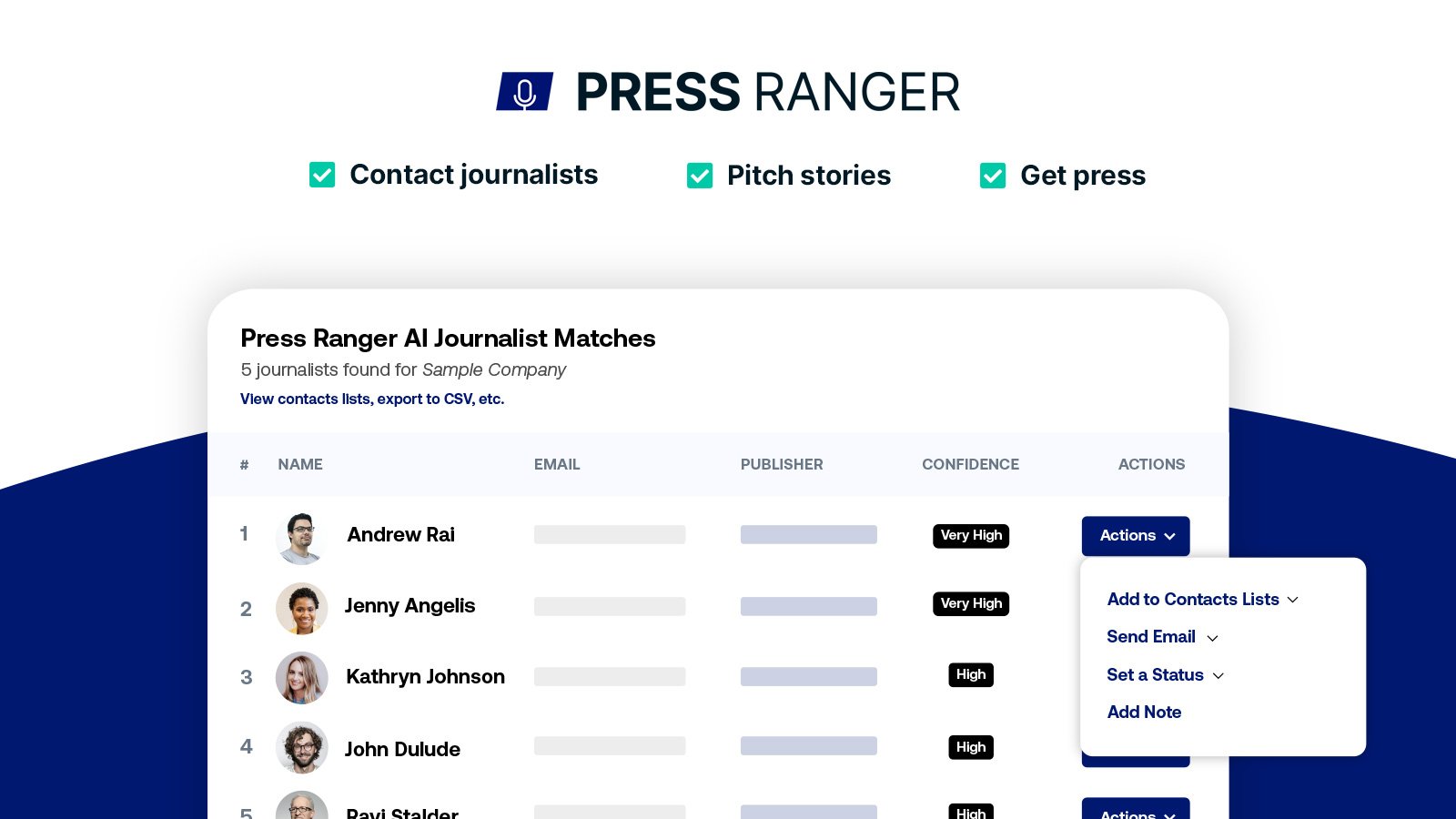Screen dimensions: 1456x819
Task: Click the email placeholder field for Jenny Angelis
Action: pos(610,606)
